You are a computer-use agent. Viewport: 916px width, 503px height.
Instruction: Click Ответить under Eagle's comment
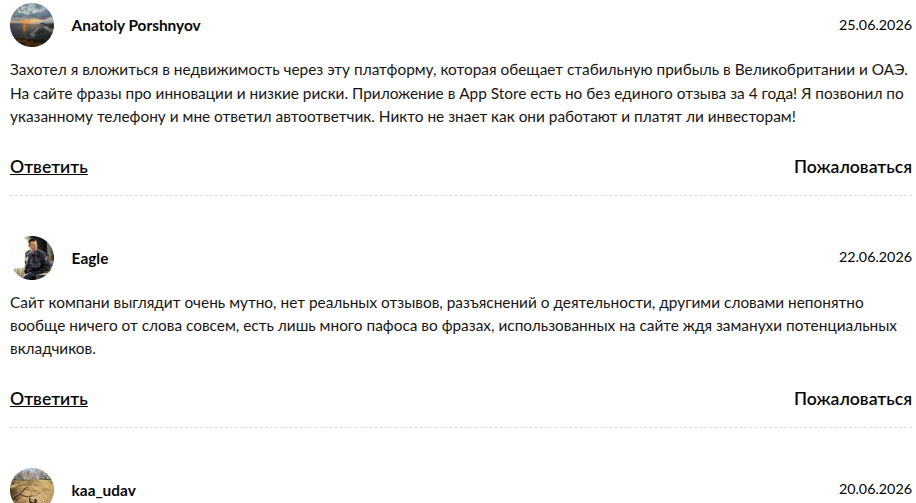(x=49, y=399)
